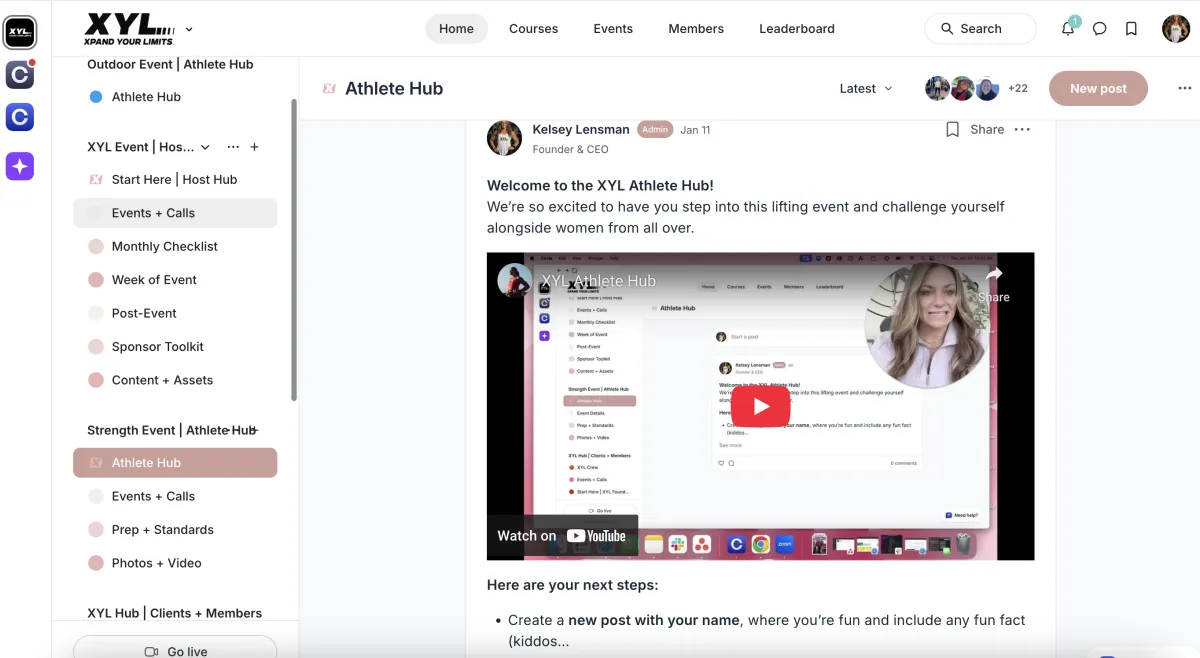This screenshot has height=658, width=1200.
Task: Click Kelsey Lensman's post avatar
Action: pyautogui.click(x=504, y=138)
